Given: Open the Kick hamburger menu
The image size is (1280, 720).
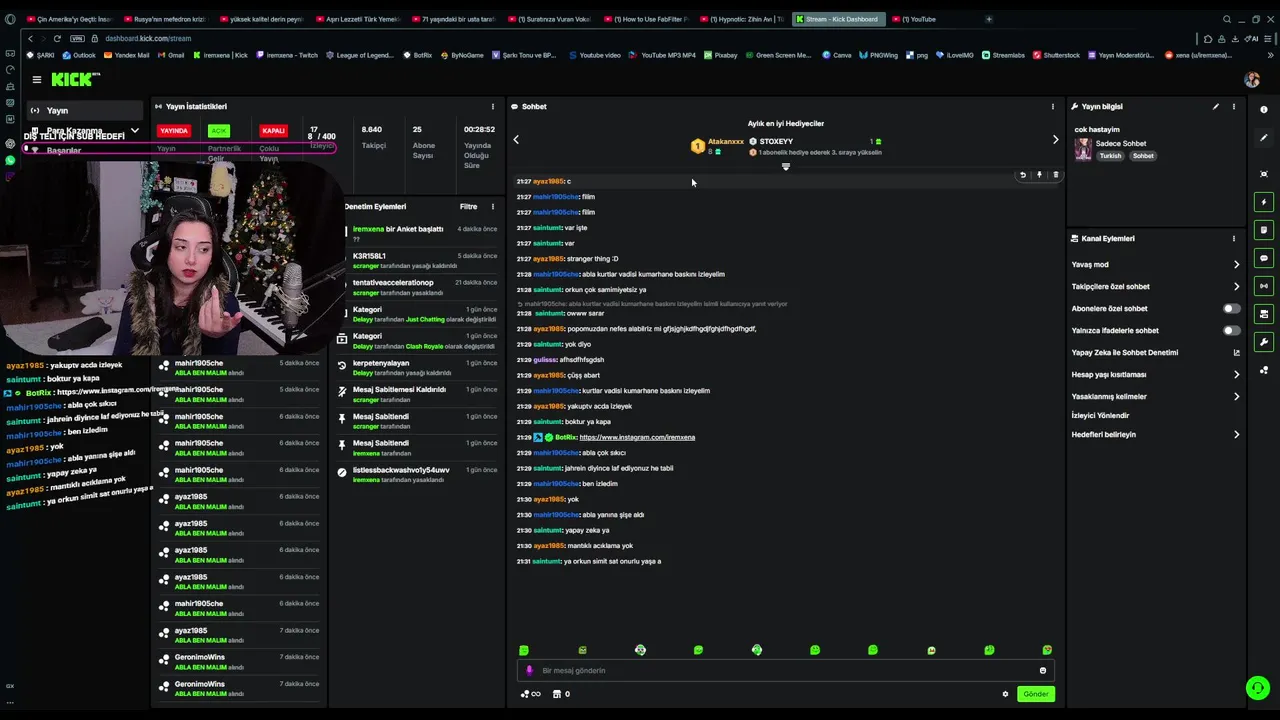Looking at the screenshot, I should (x=37, y=79).
